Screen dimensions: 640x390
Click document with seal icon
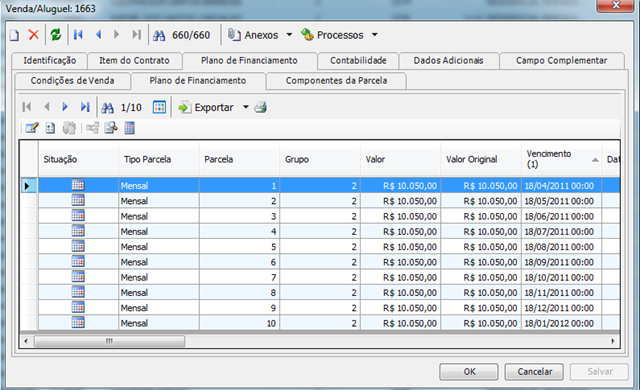[111, 128]
